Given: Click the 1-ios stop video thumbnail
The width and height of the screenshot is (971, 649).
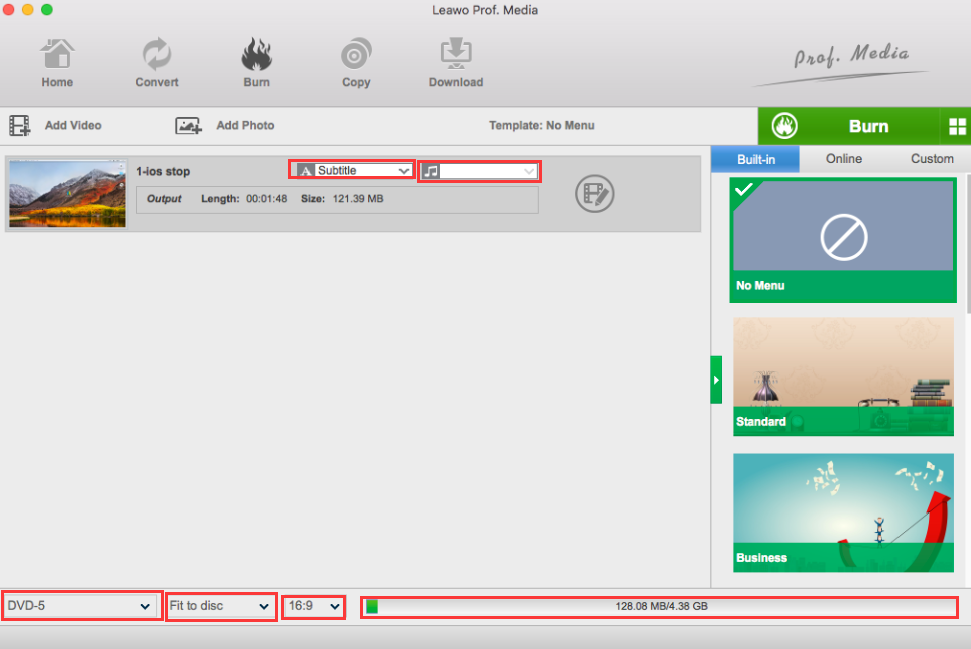Looking at the screenshot, I should [x=67, y=194].
